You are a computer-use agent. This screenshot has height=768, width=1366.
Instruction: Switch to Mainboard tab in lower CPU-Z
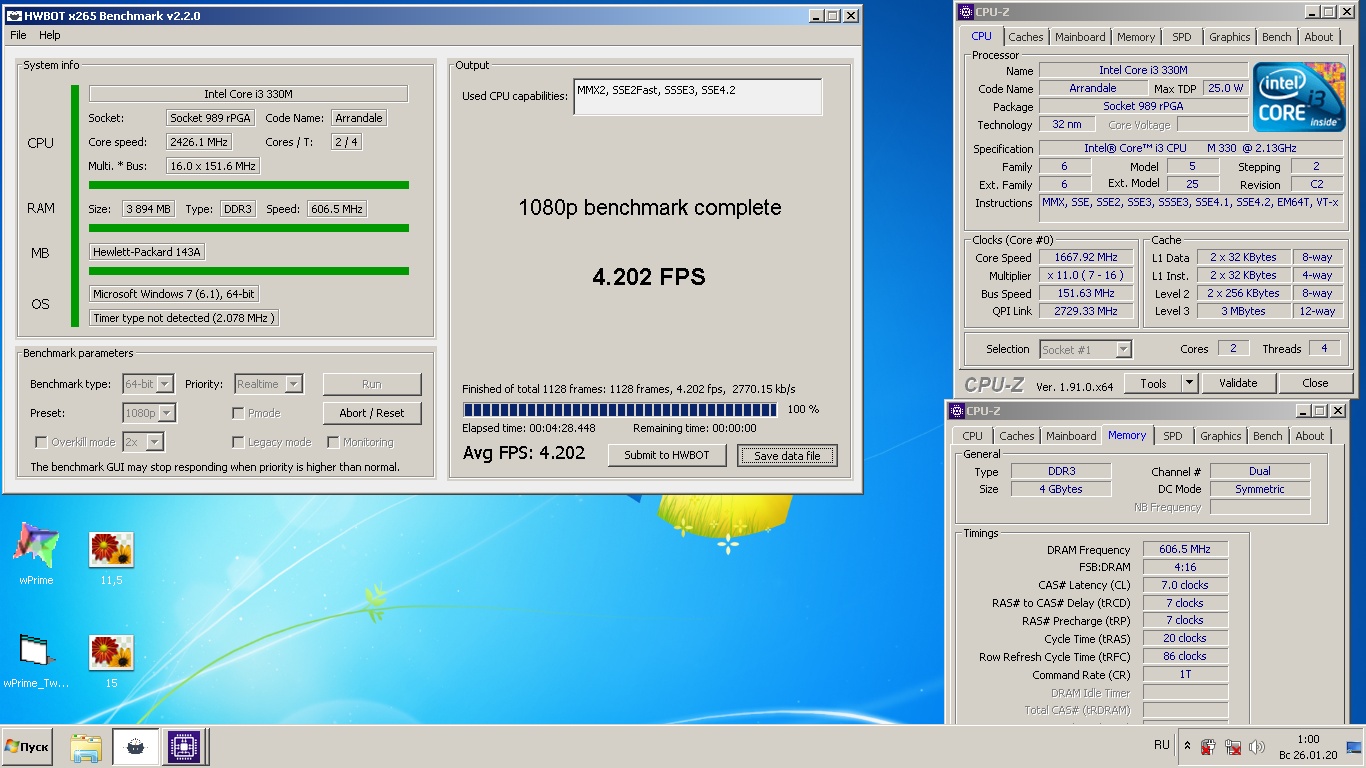(x=1071, y=436)
